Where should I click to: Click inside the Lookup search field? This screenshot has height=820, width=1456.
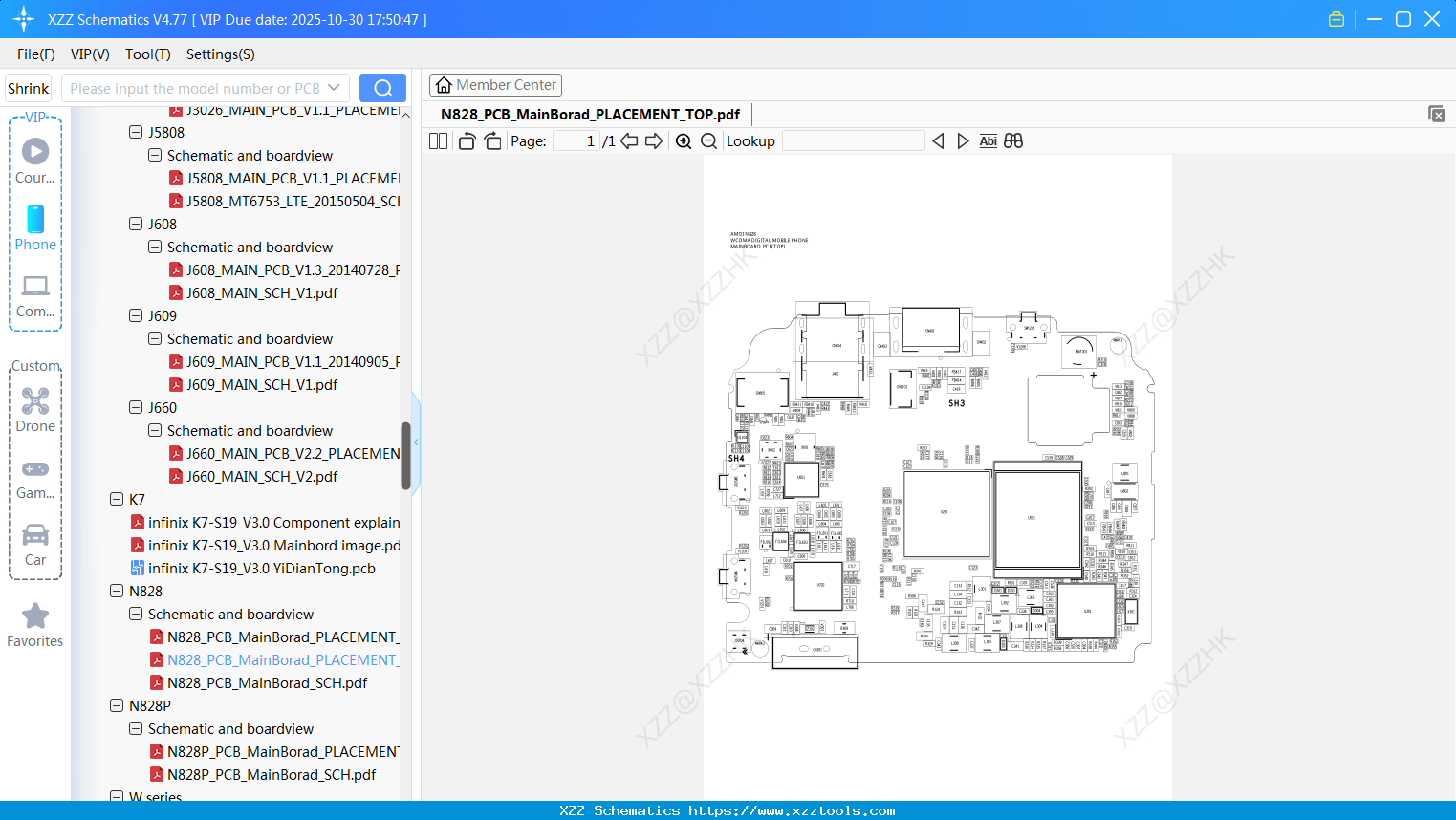click(x=852, y=140)
